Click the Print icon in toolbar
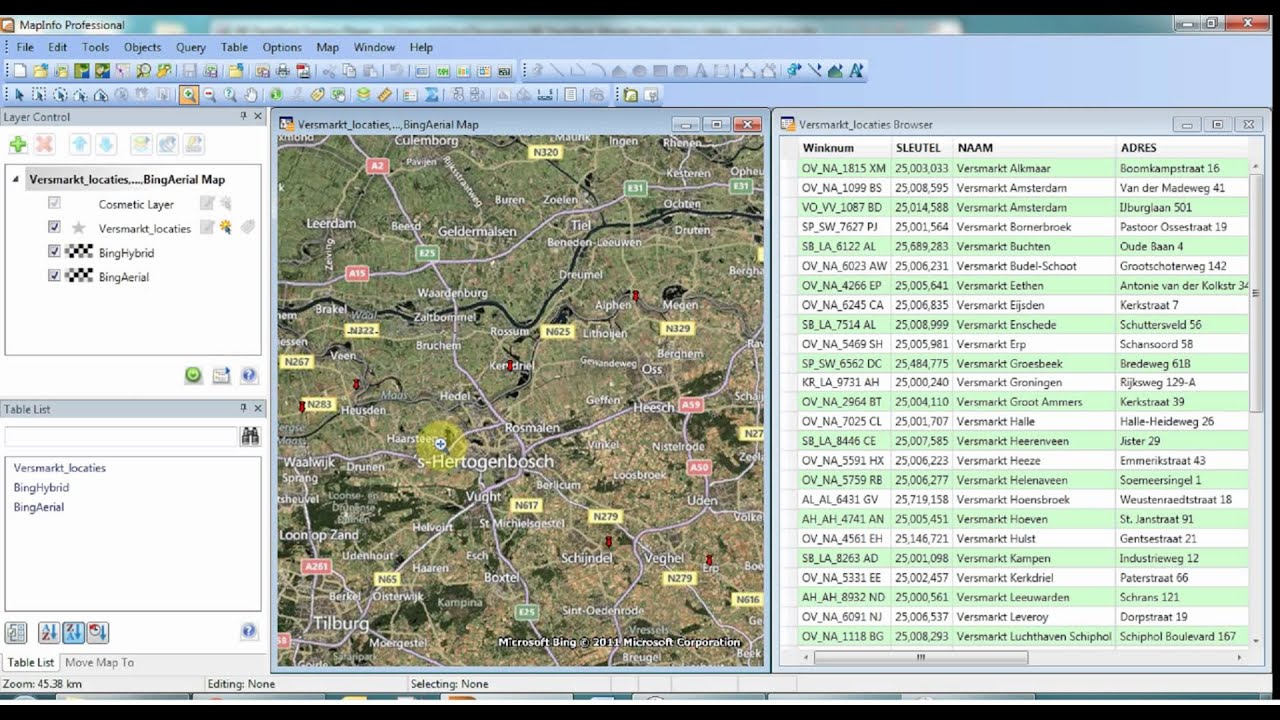The width and height of the screenshot is (1280, 720). (x=283, y=71)
